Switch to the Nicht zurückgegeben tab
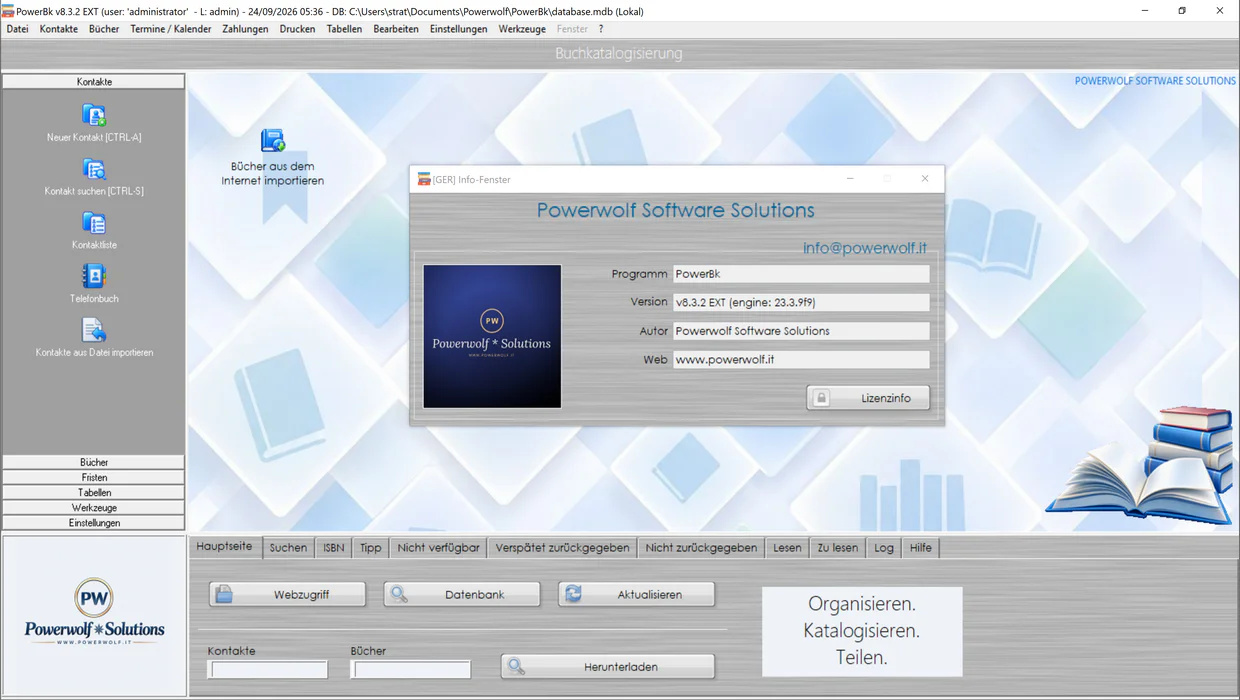Screen dimensions: 1240x700 click(x=701, y=548)
